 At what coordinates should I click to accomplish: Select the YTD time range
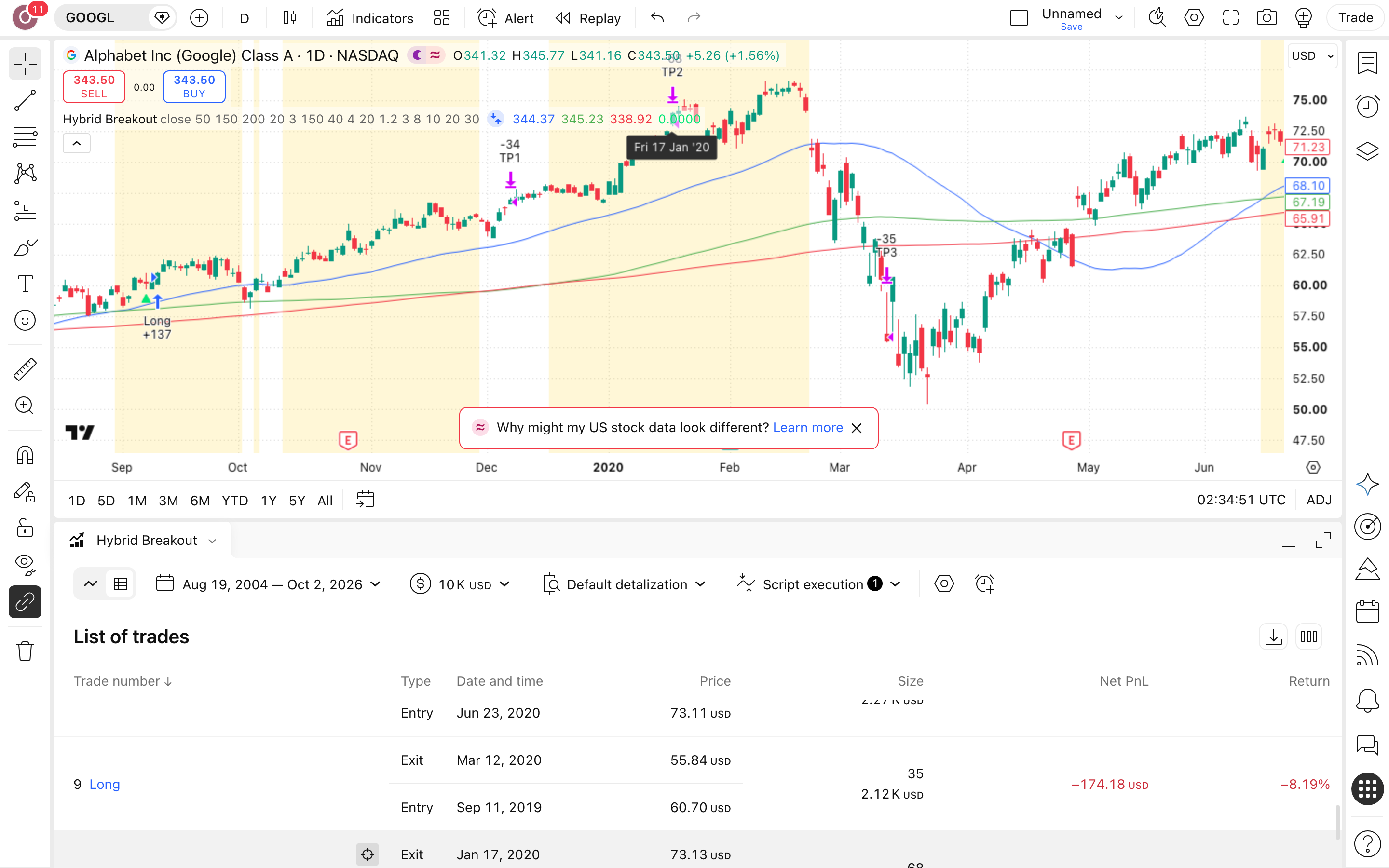click(235, 501)
